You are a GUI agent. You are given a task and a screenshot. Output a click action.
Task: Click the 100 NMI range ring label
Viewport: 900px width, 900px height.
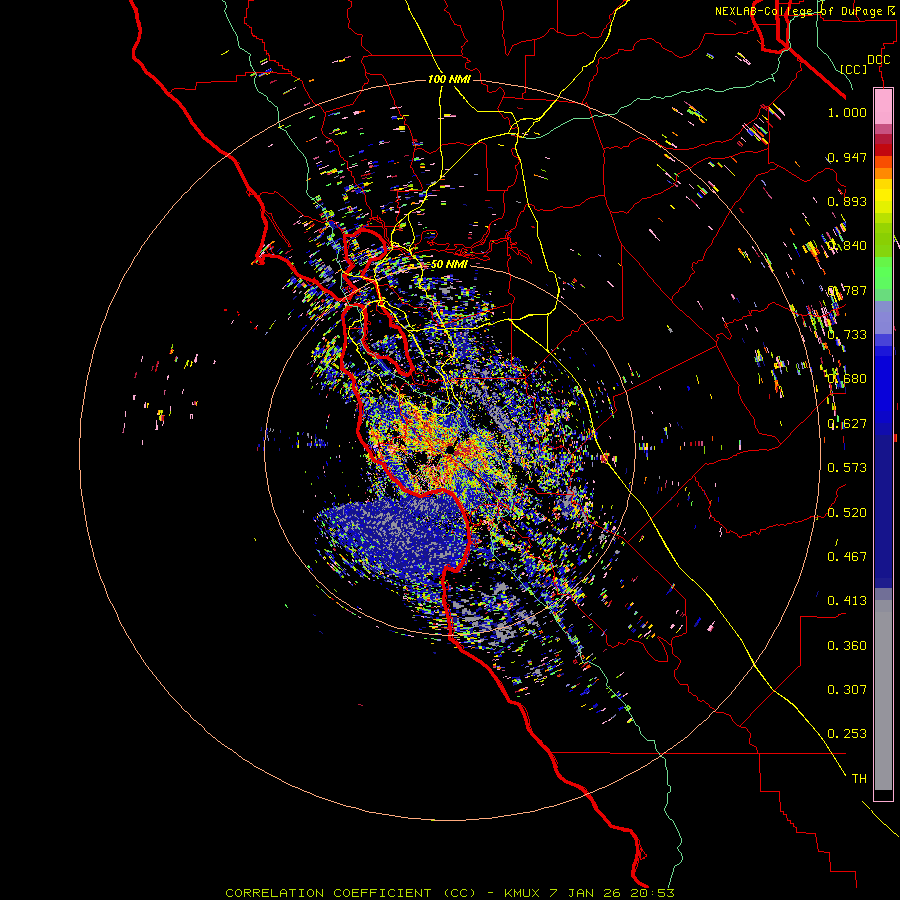(449, 79)
